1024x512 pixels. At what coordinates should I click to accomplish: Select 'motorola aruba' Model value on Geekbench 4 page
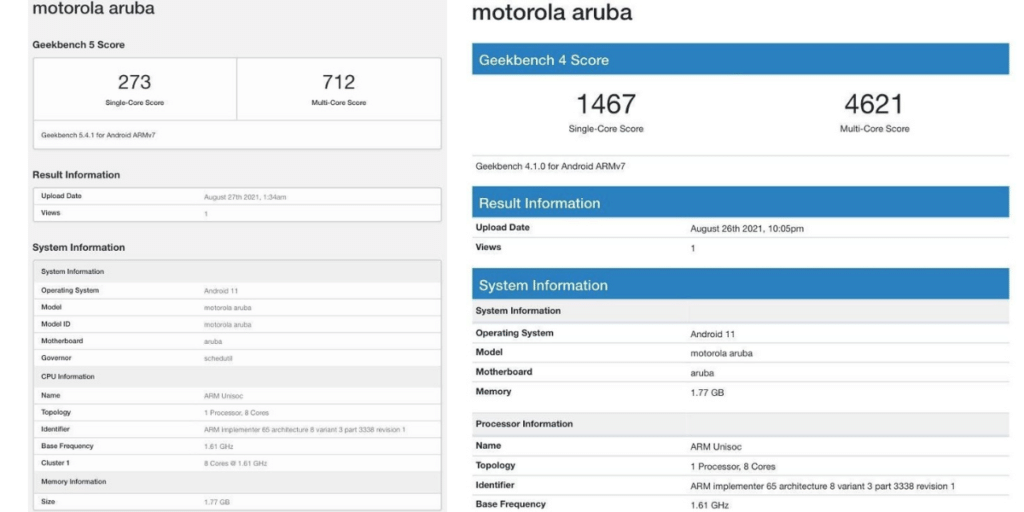coord(722,353)
